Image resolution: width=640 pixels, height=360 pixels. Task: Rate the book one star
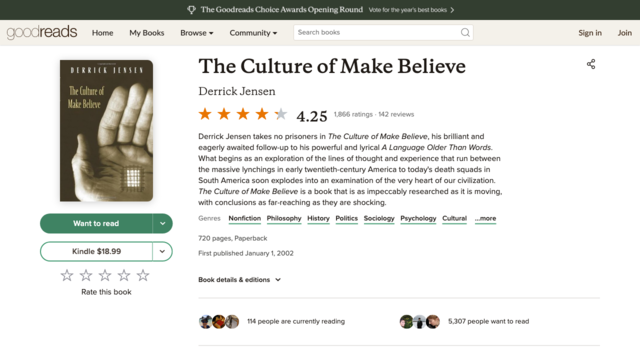tap(67, 276)
